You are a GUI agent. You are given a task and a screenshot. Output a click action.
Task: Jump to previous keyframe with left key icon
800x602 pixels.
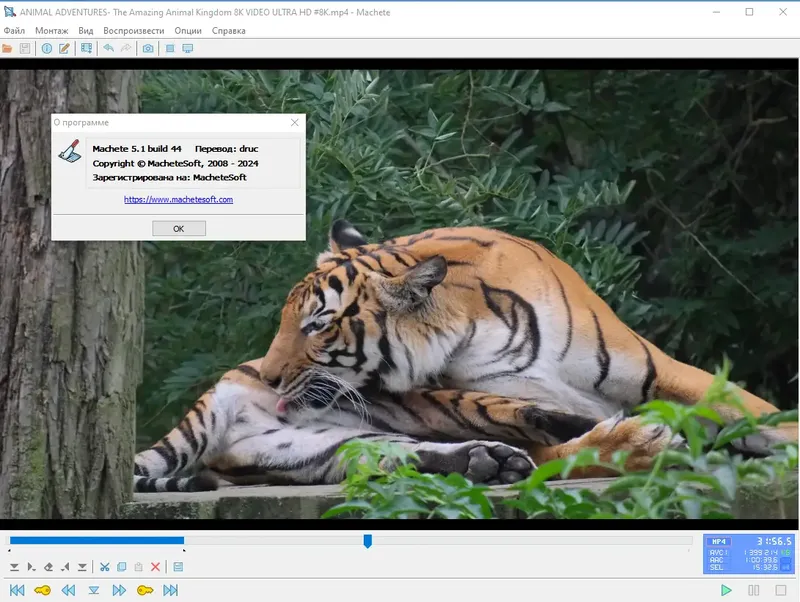click(x=42, y=590)
